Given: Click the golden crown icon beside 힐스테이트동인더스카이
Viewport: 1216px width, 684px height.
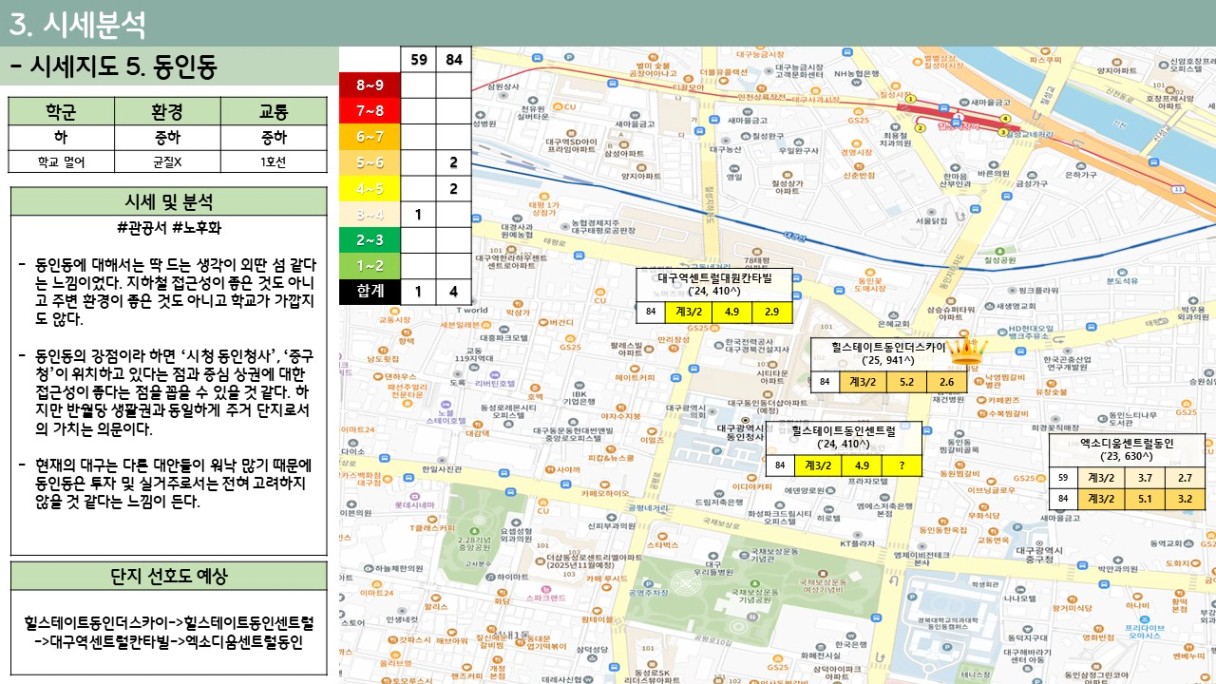Looking at the screenshot, I should (966, 351).
